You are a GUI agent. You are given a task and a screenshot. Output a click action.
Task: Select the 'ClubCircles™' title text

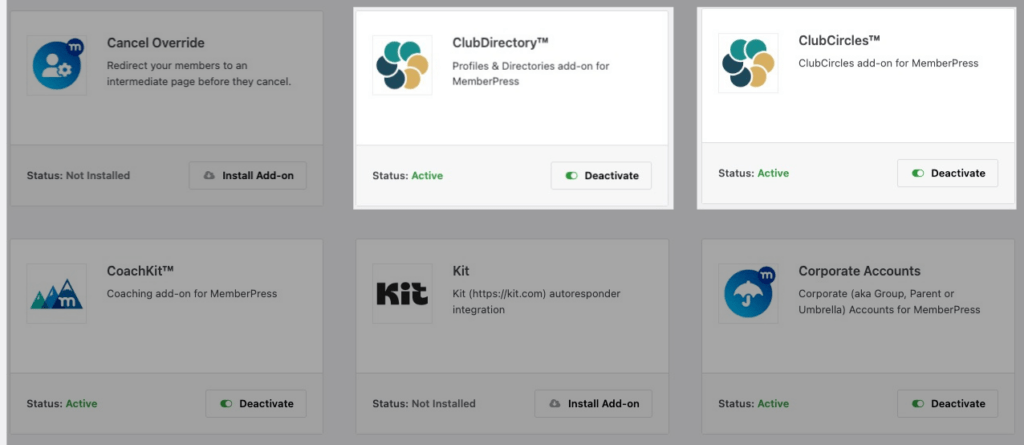tap(839, 41)
